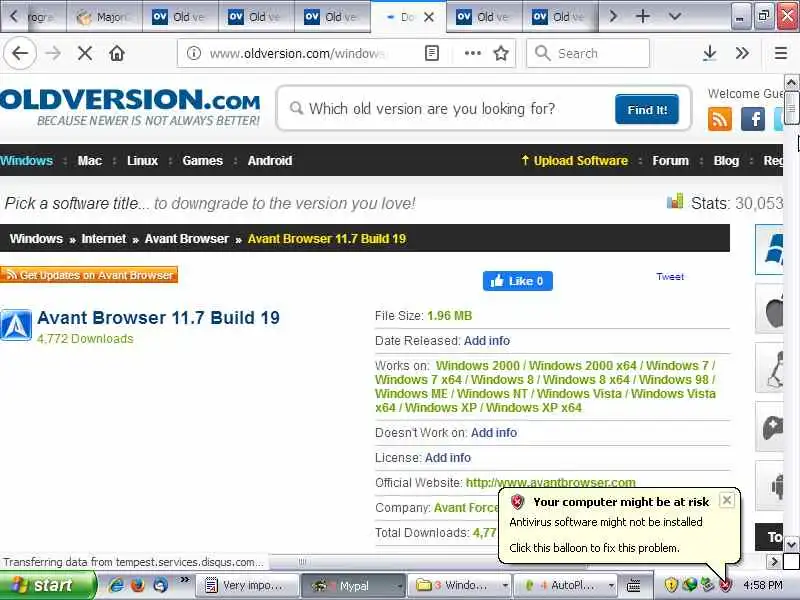Click the address bar URL field
This screenshot has height=600, width=800.
pyautogui.click(x=297, y=53)
